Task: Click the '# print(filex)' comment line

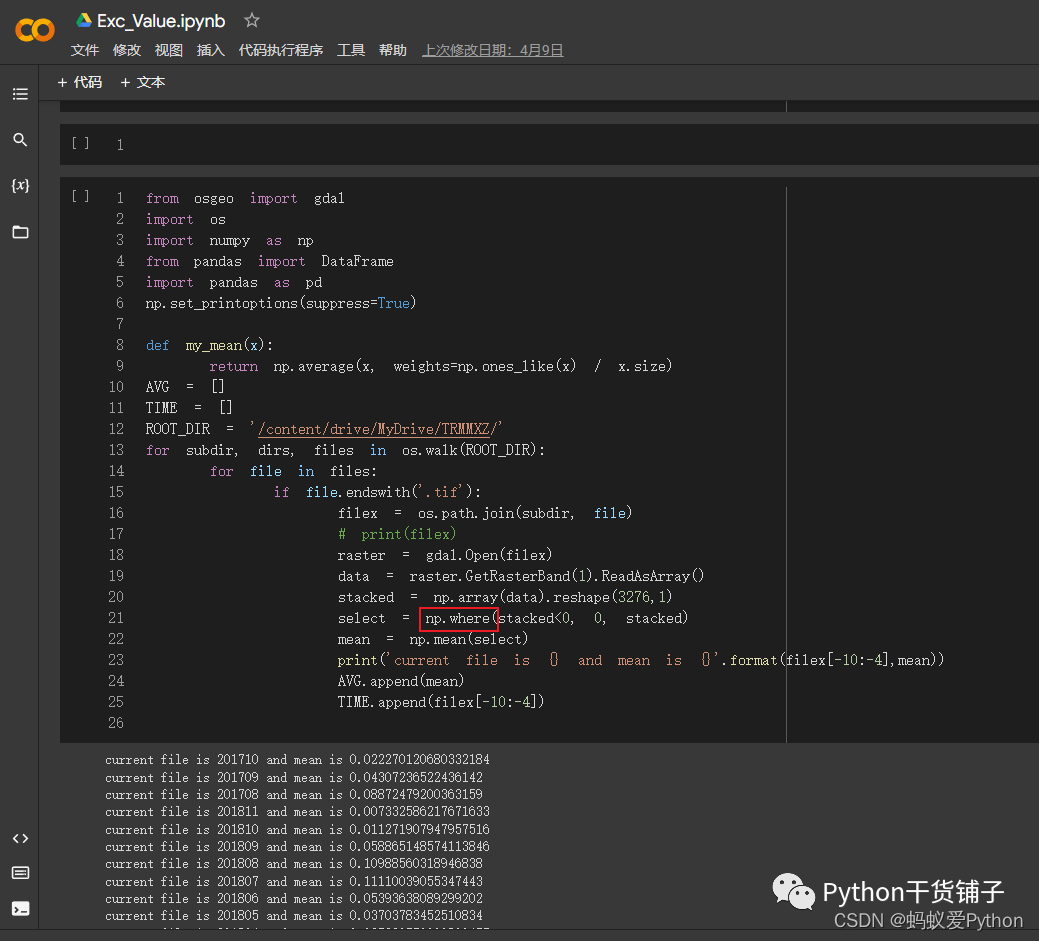Action: click(x=397, y=534)
